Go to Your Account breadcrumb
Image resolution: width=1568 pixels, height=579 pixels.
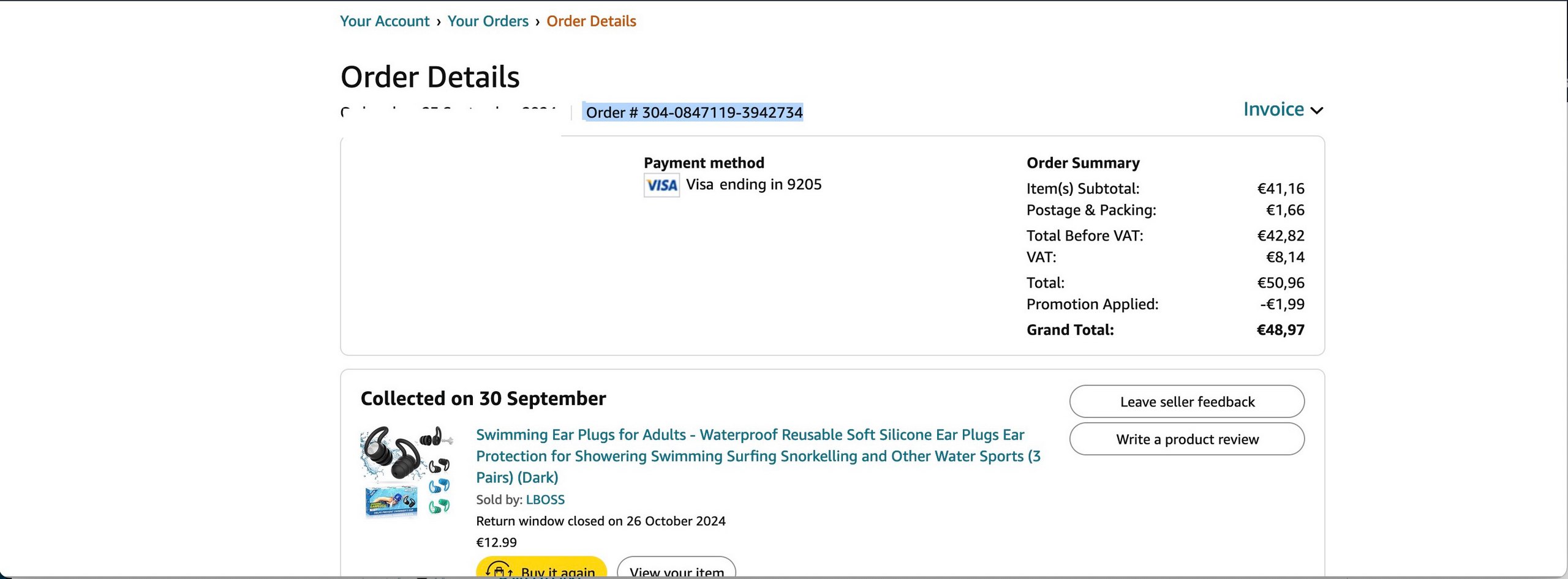385,21
